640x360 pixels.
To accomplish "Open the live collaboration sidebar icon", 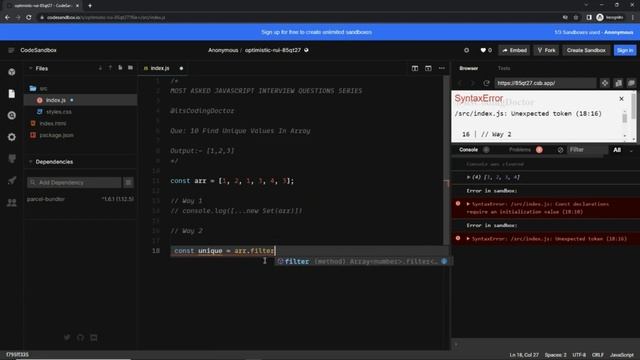I will pos(12,202).
